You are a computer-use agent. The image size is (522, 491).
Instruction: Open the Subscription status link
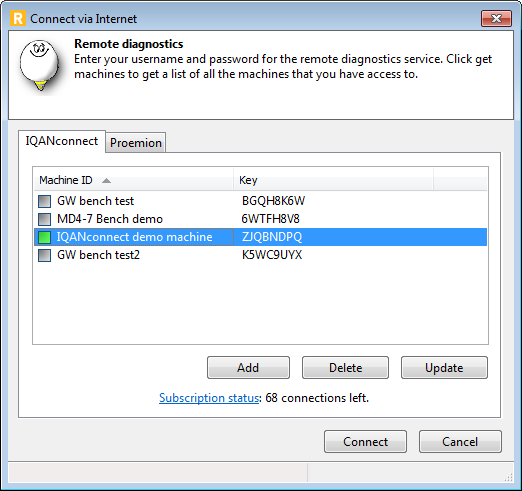click(x=209, y=398)
